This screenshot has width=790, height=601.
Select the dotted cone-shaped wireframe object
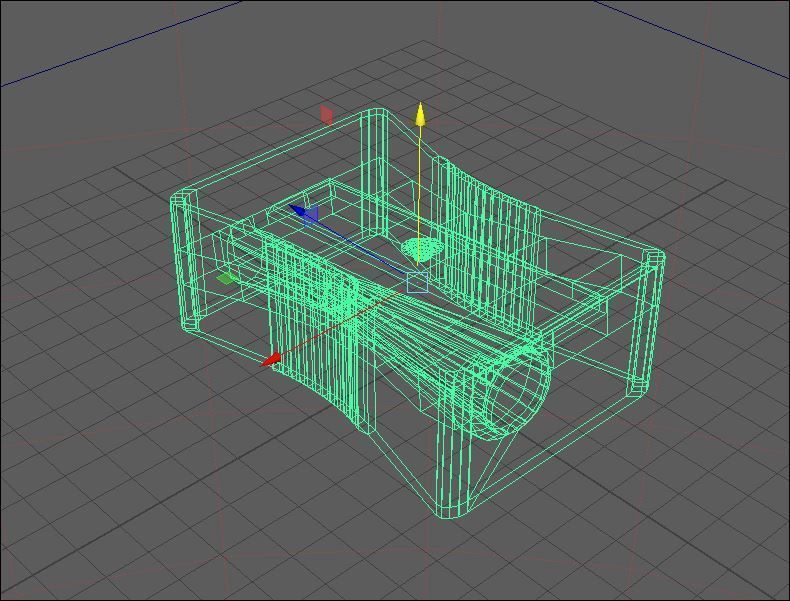click(x=422, y=249)
